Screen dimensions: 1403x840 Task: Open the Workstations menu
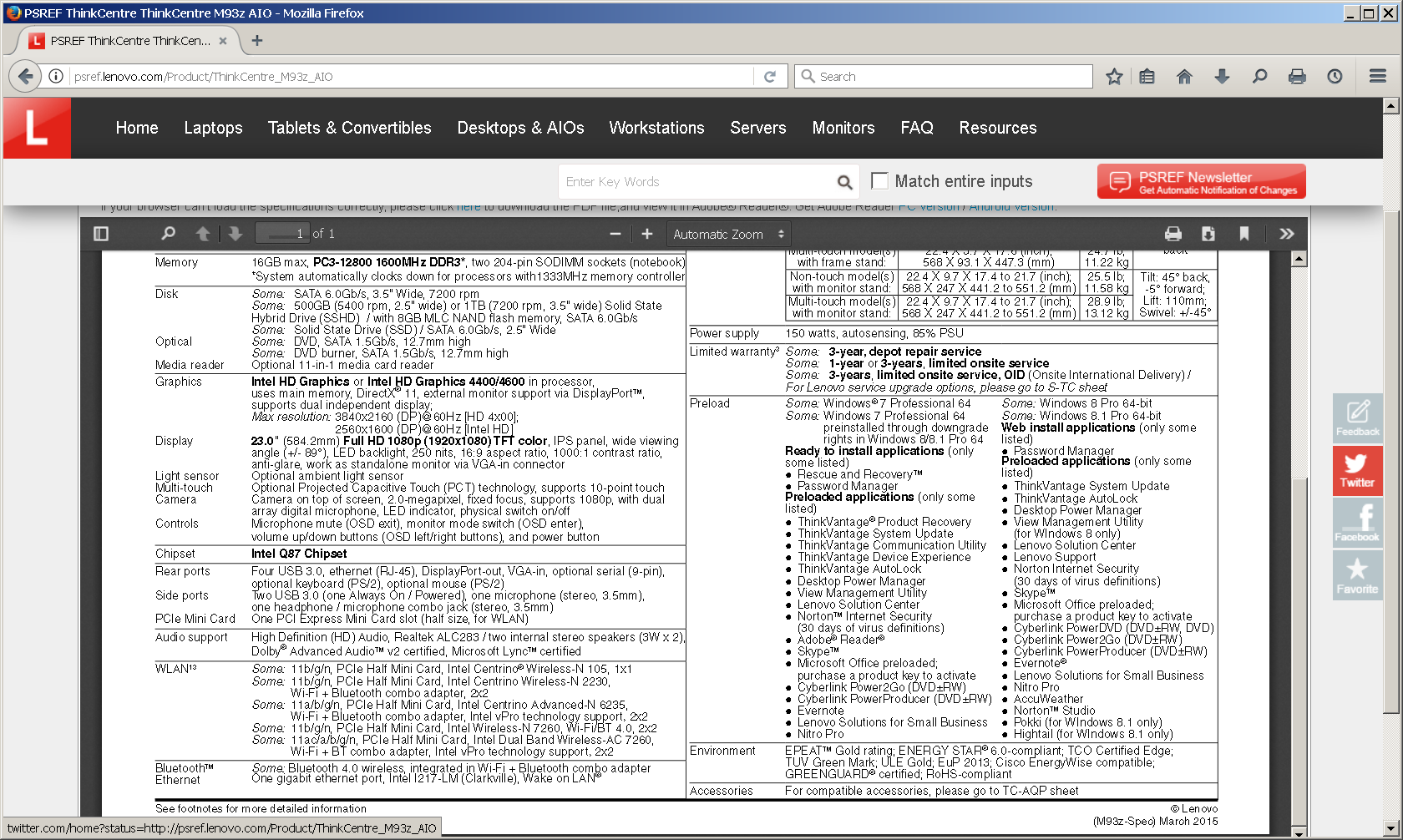click(656, 128)
